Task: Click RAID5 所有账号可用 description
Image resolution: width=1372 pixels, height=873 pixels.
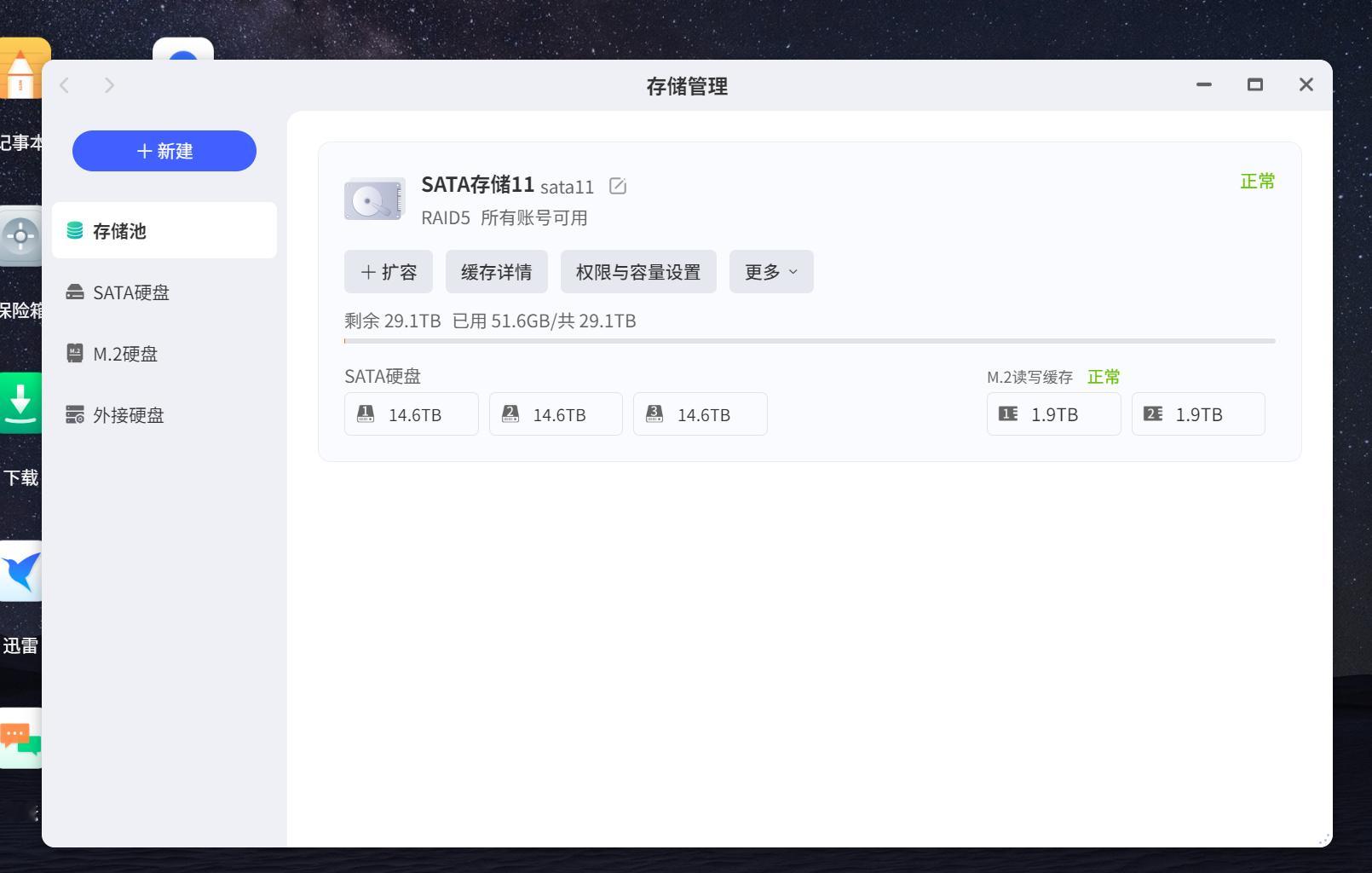Action: click(504, 217)
